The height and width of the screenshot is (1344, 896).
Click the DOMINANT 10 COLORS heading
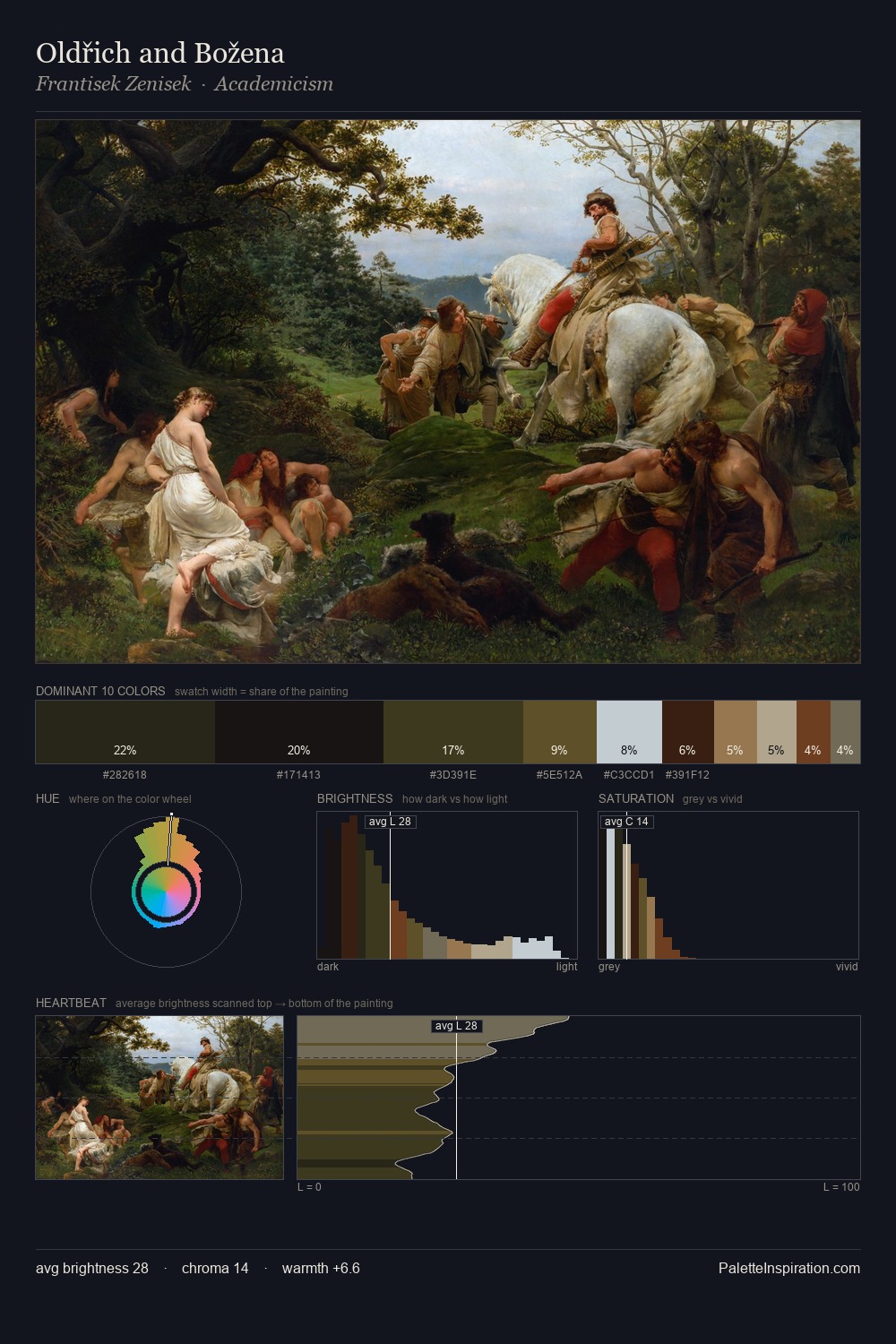pyautogui.click(x=100, y=692)
